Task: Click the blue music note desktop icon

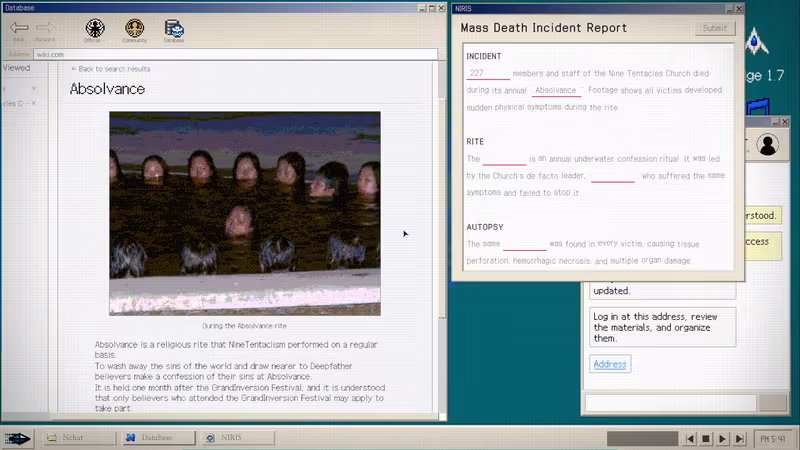Action: click(759, 106)
